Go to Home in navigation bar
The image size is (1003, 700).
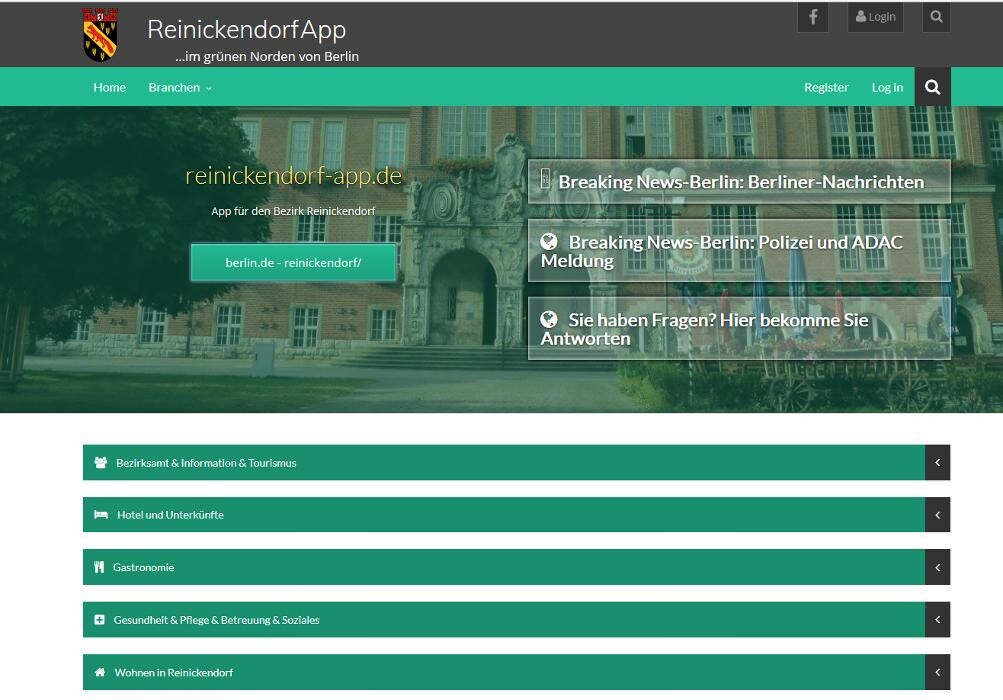[x=109, y=88]
